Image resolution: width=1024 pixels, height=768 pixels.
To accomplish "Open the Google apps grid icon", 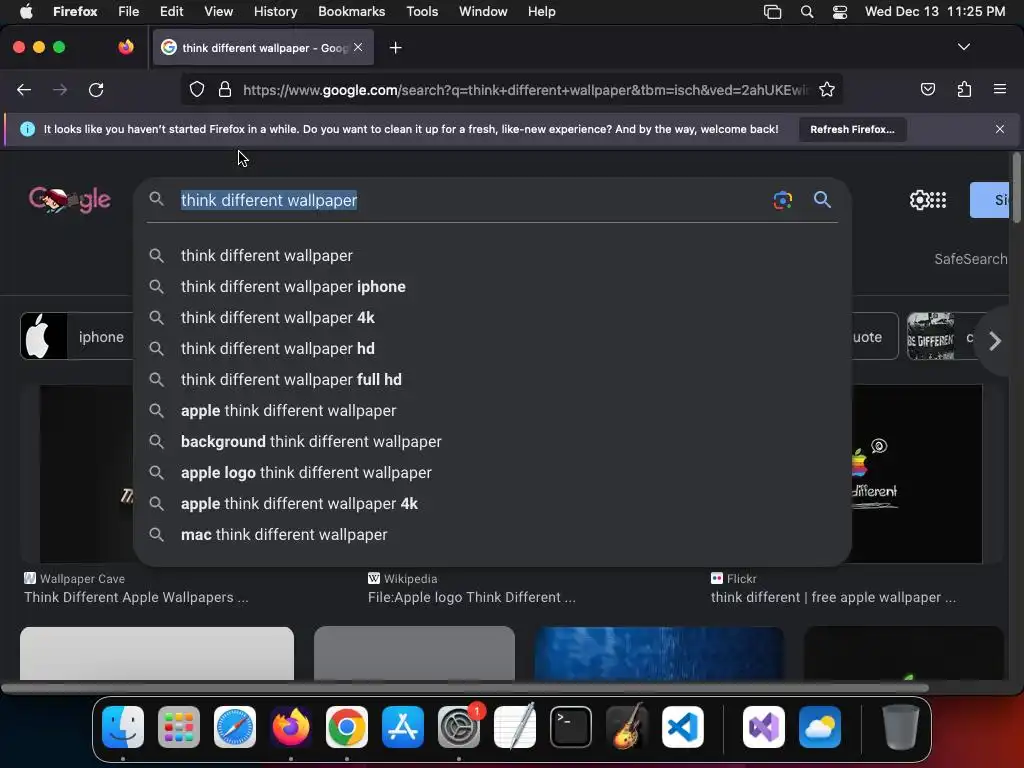I will point(938,200).
